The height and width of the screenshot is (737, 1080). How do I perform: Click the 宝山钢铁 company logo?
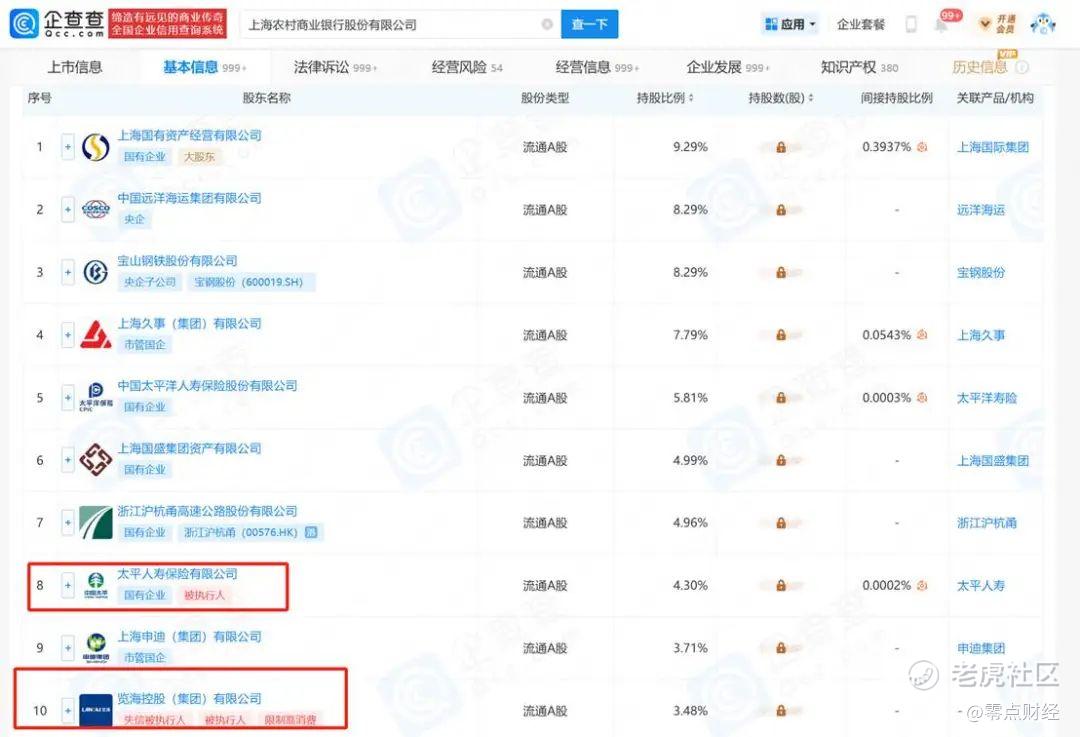point(96,272)
